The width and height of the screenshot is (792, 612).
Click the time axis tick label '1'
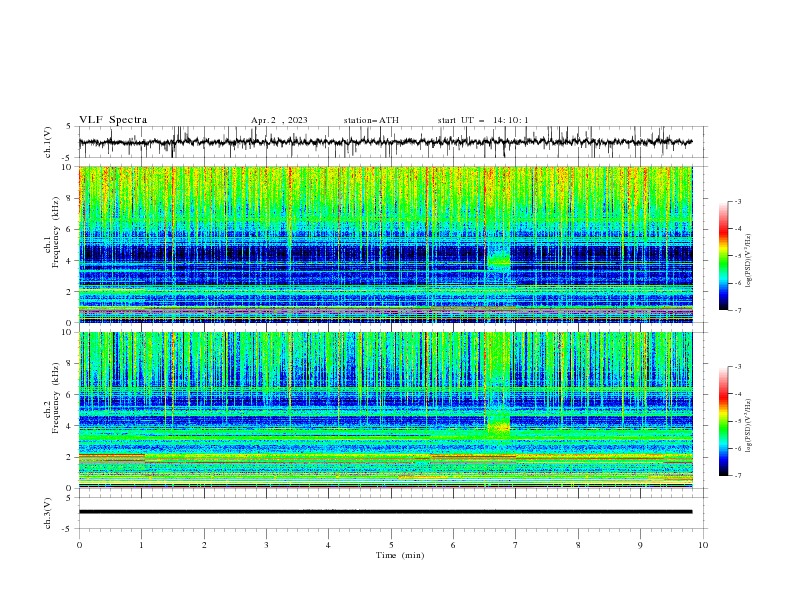141,545
